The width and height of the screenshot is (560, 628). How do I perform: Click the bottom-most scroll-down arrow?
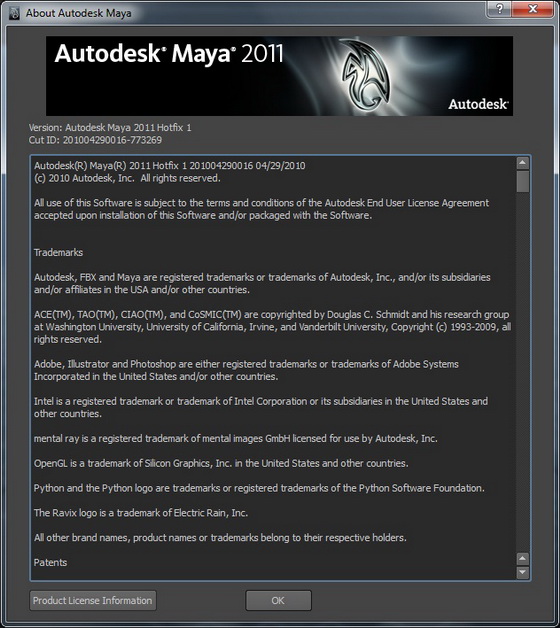click(x=522, y=572)
